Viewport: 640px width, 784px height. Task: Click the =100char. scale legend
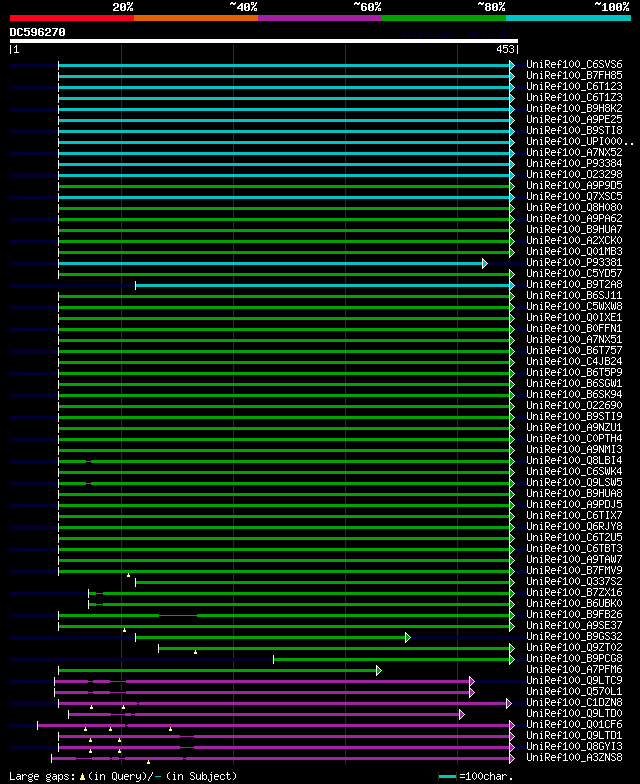476,776
